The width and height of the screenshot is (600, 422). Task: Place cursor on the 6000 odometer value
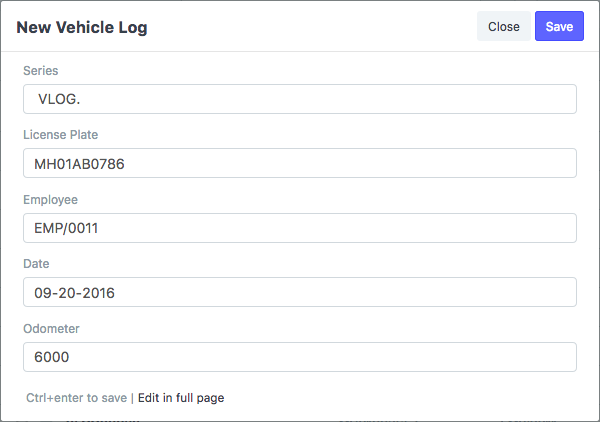[x=51, y=357]
